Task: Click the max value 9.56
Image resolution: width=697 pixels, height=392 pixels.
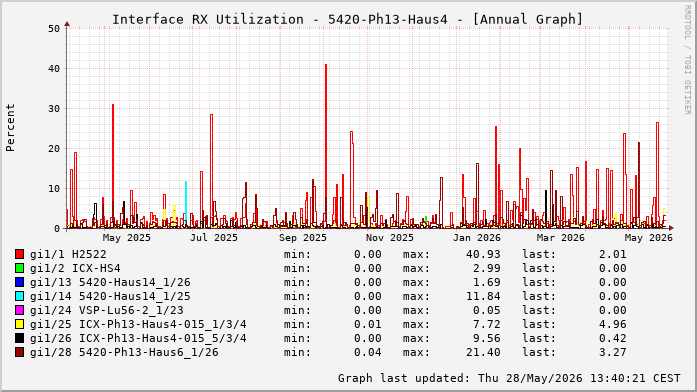Action: click(x=487, y=338)
